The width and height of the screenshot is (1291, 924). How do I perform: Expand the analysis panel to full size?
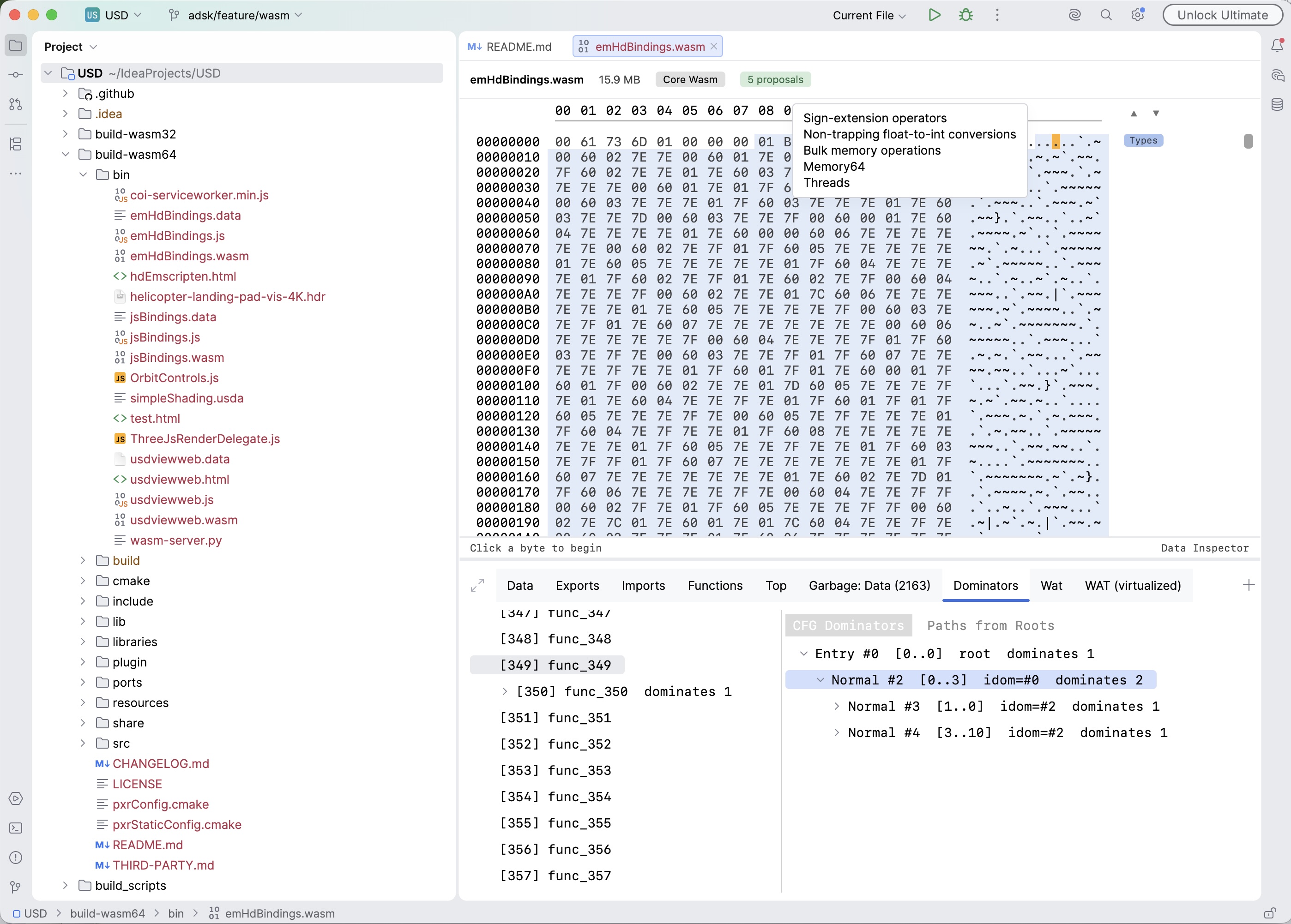pos(477,586)
